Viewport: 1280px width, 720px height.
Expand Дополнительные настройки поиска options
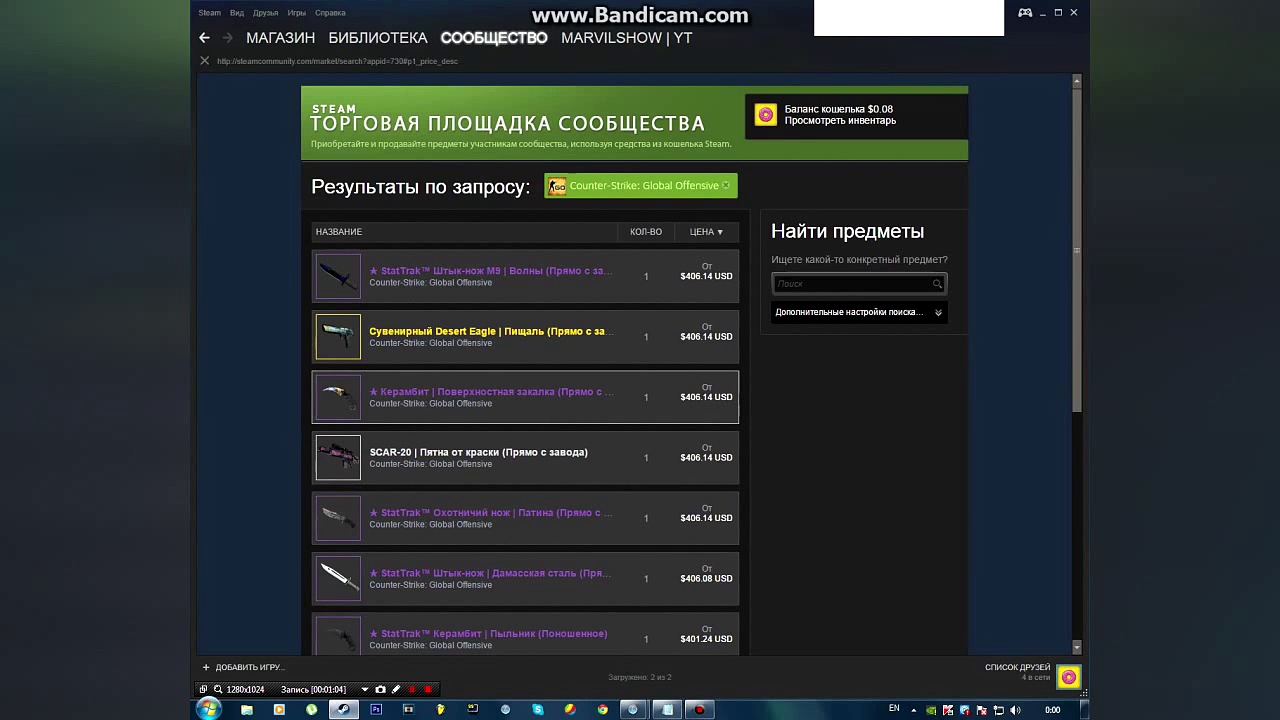tap(859, 312)
